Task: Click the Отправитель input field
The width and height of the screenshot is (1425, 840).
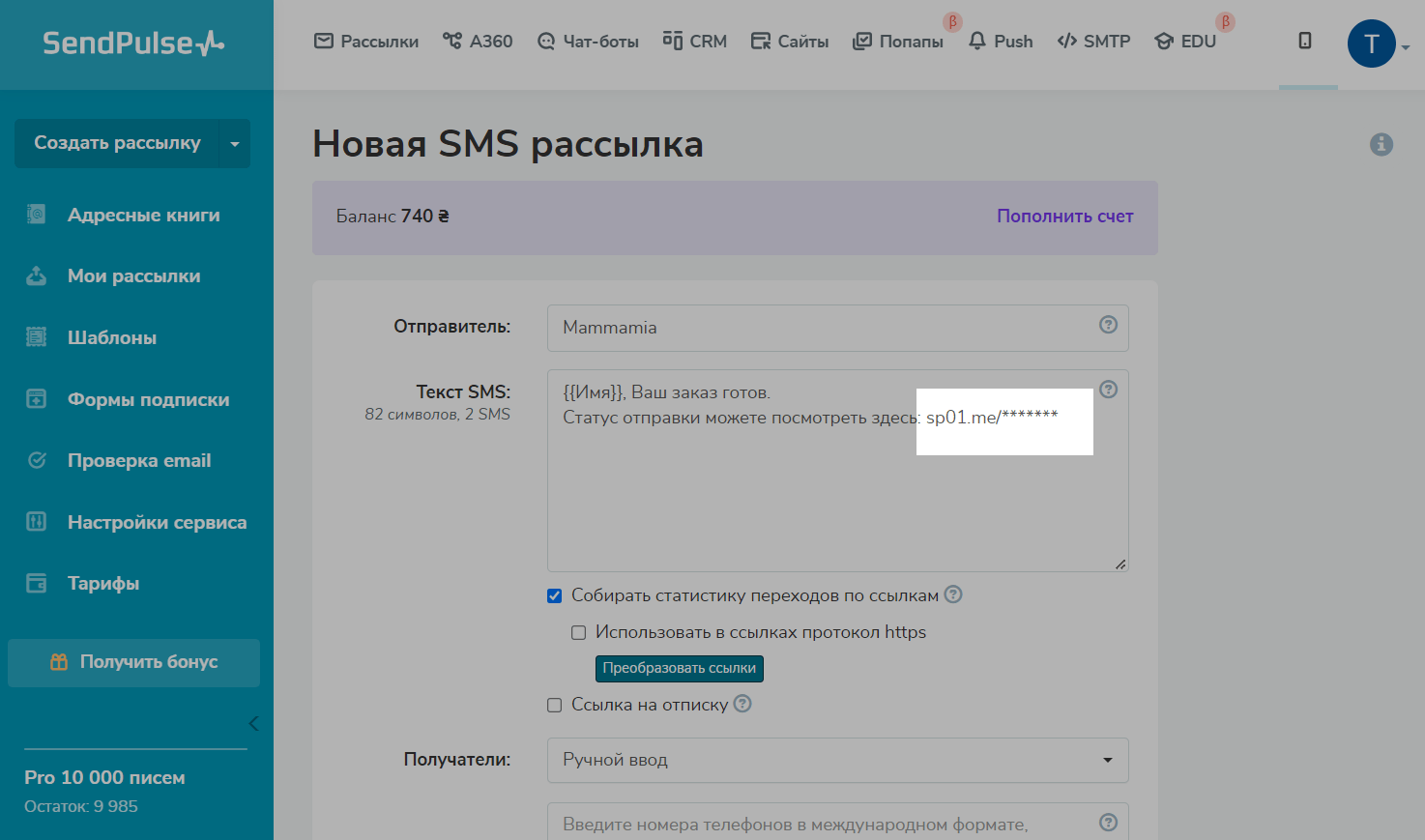Action: (822, 328)
